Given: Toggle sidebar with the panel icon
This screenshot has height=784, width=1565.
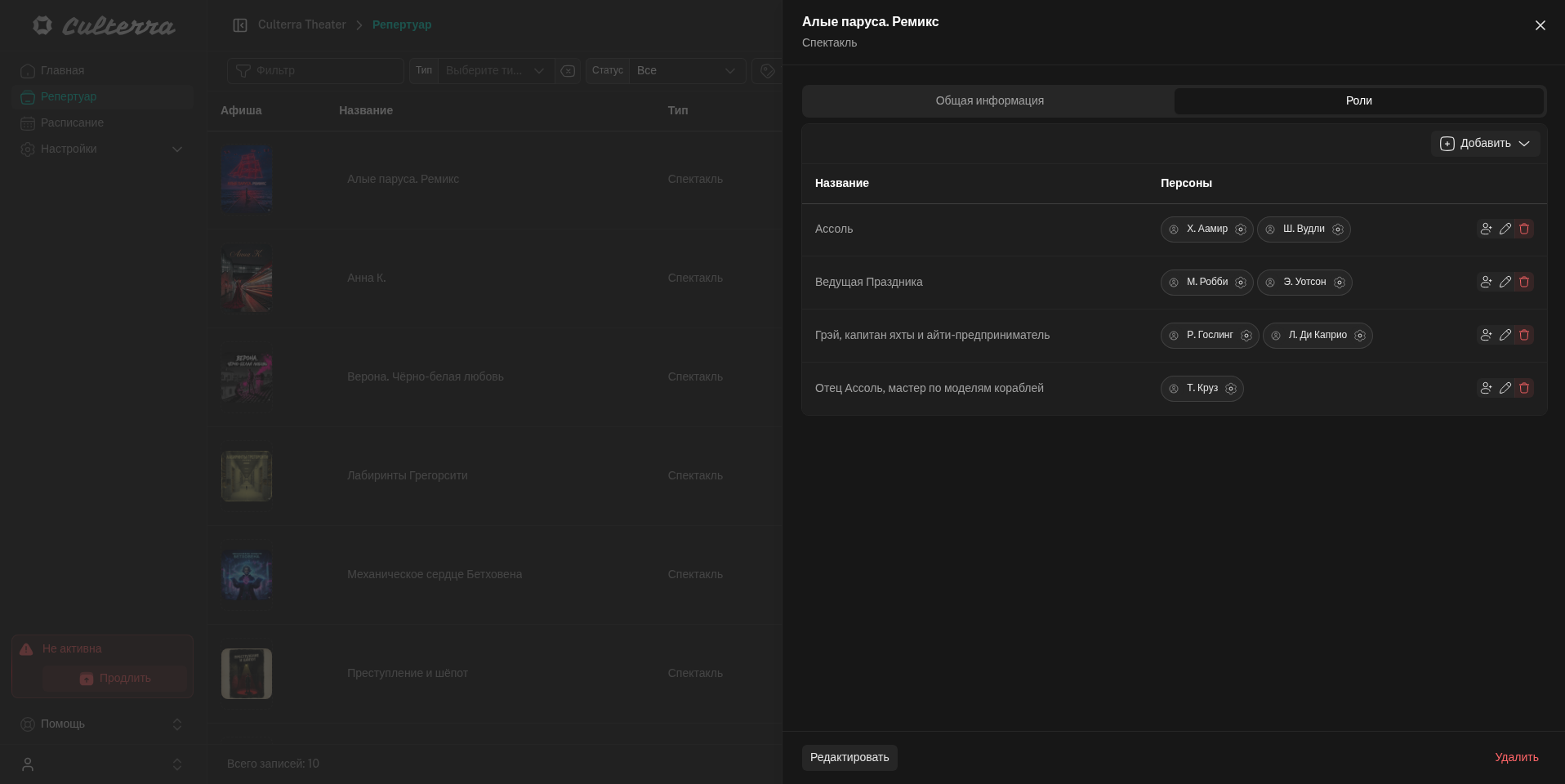Looking at the screenshot, I should coord(240,25).
